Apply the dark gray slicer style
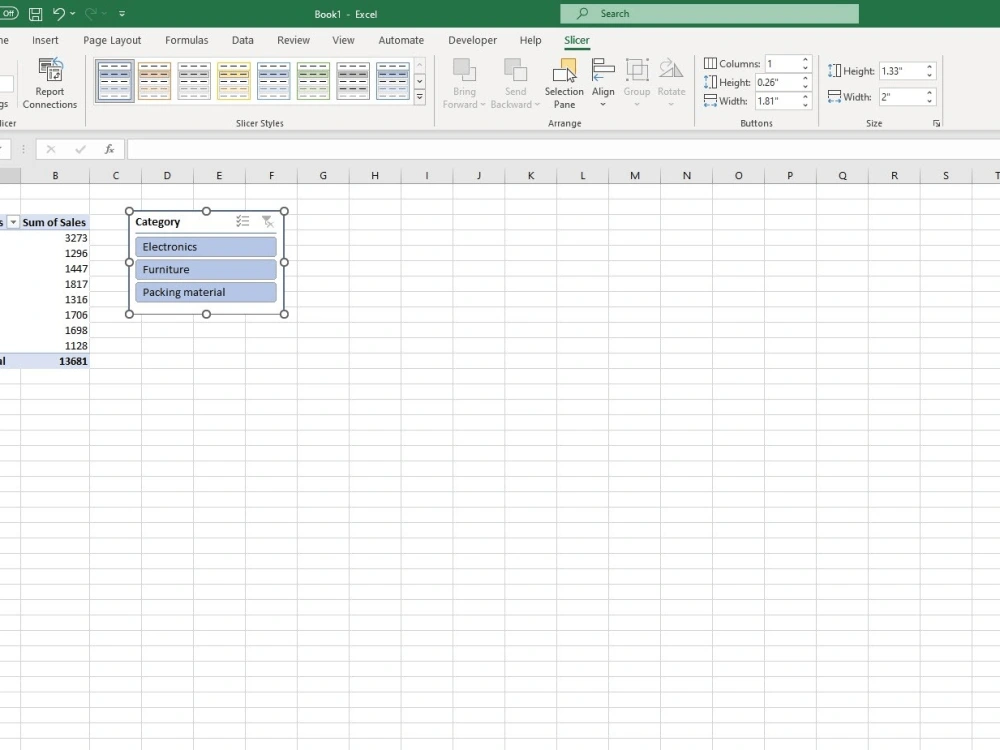The height and width of the screenshot is (750, 1000). [x=353, y=81]
